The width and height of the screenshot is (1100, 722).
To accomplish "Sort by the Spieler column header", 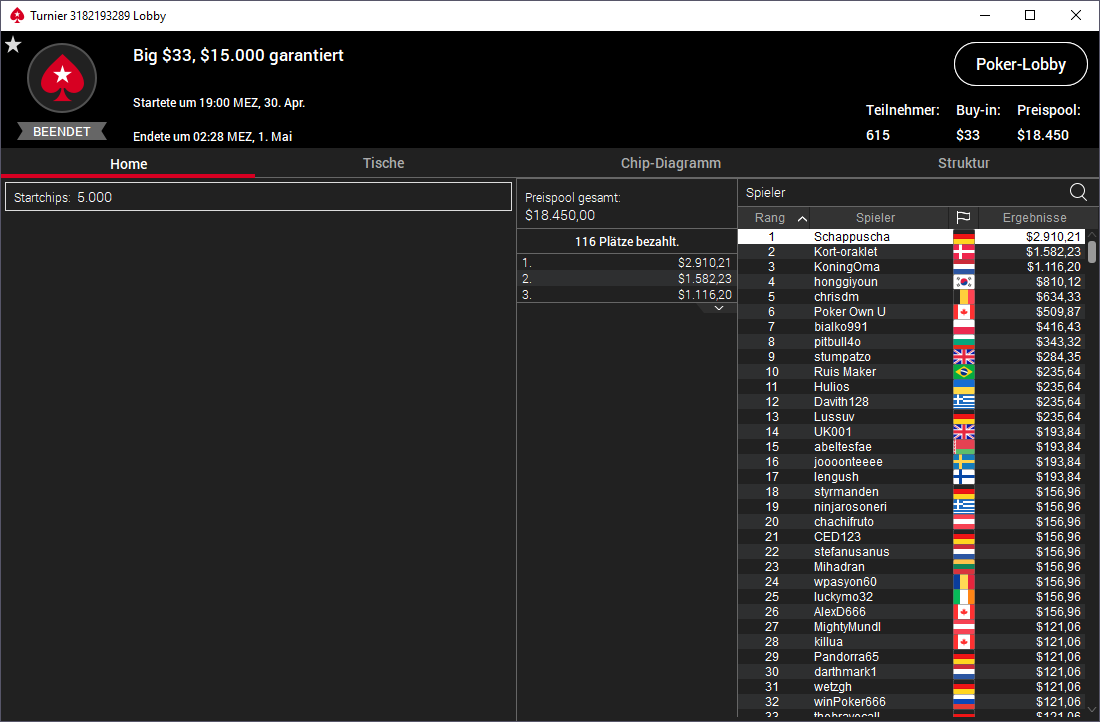I will [x=876, y=218].
